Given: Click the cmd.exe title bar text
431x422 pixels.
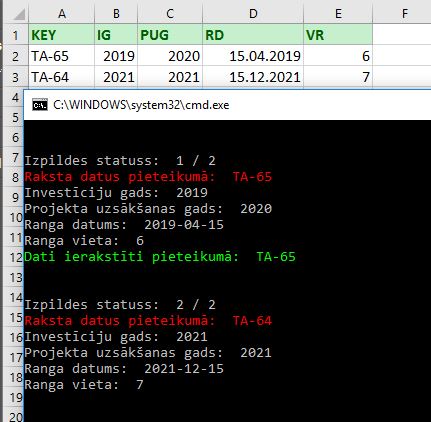Looking at the screenshot, I should (141, 105).
